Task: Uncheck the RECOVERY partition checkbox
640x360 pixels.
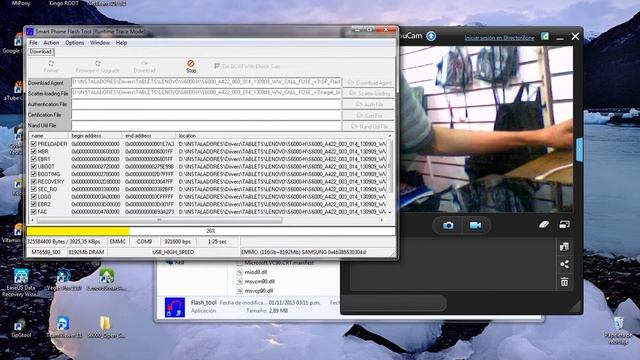Action: point(34,182)
